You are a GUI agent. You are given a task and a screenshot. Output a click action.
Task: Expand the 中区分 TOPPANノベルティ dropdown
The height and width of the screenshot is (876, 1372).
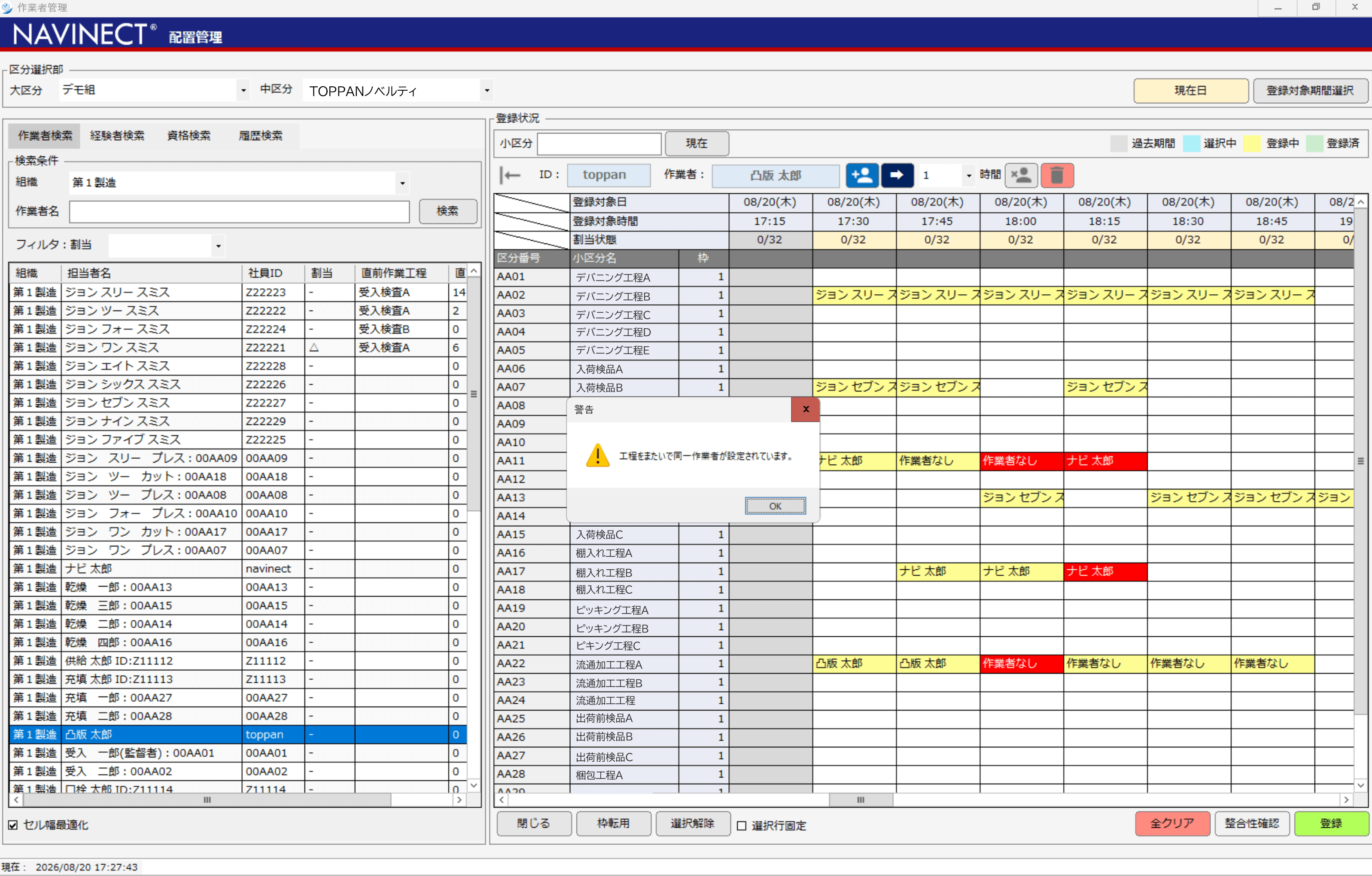pos(487,90)
